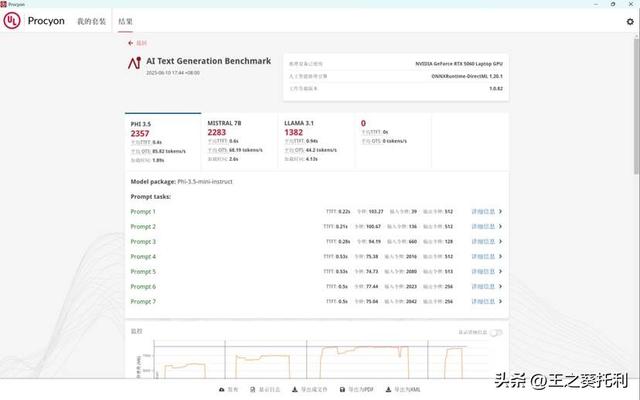
Task: Click the export to file download icon
Action: coord(295,390)
